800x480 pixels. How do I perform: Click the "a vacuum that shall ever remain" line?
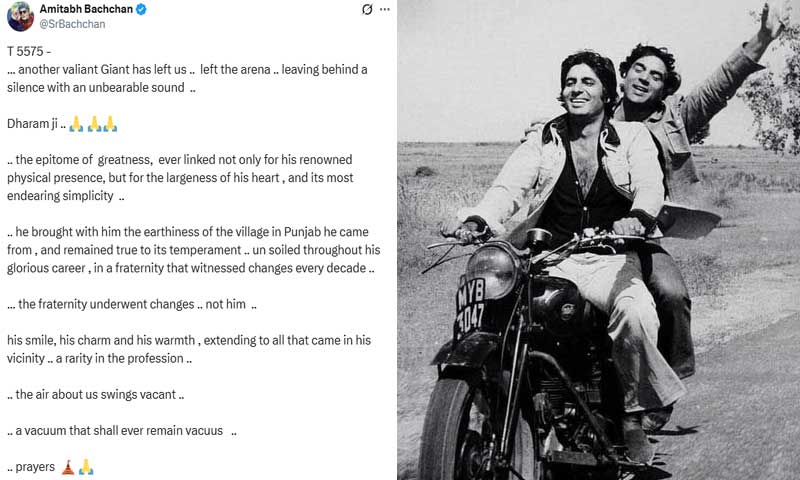pos(121,431)
